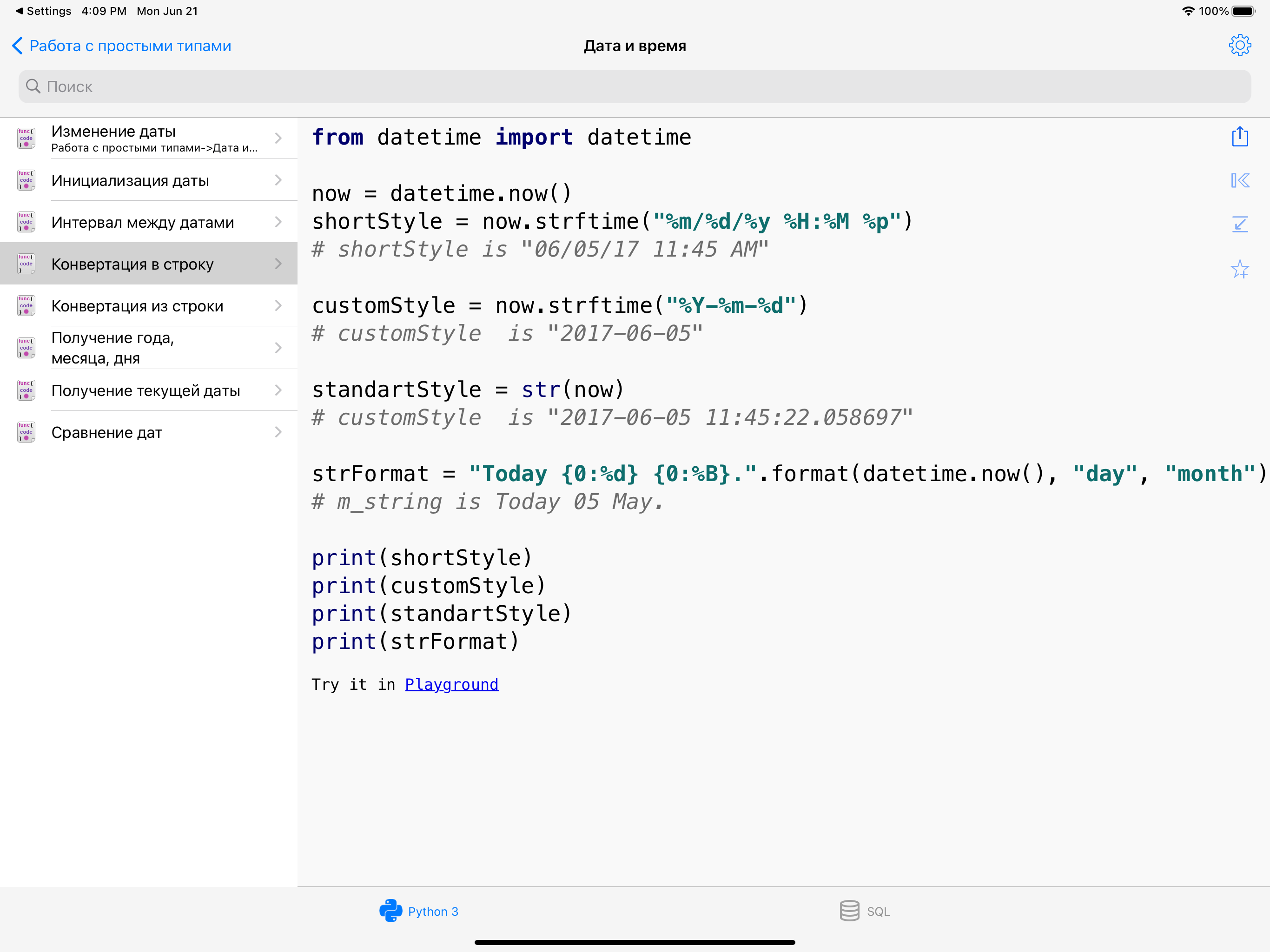The width and height of the screenshot is (1270, 952).
Task: Click the print(customStyle) line
Action: point(428,586)
